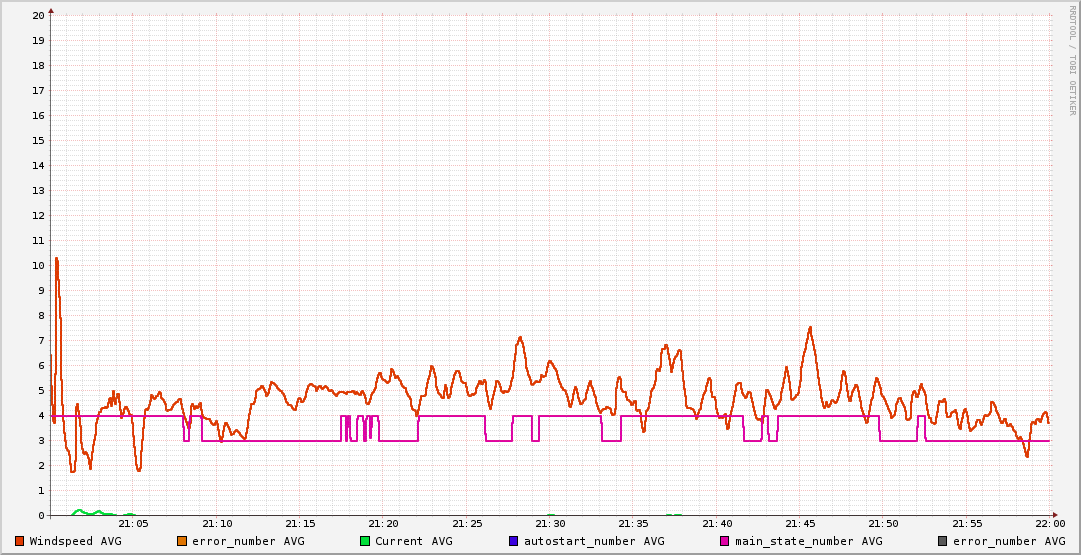Click the 21:05 time label on x-axis
The height and width of the screenshot is (555, 1081).
click(133, 524)
